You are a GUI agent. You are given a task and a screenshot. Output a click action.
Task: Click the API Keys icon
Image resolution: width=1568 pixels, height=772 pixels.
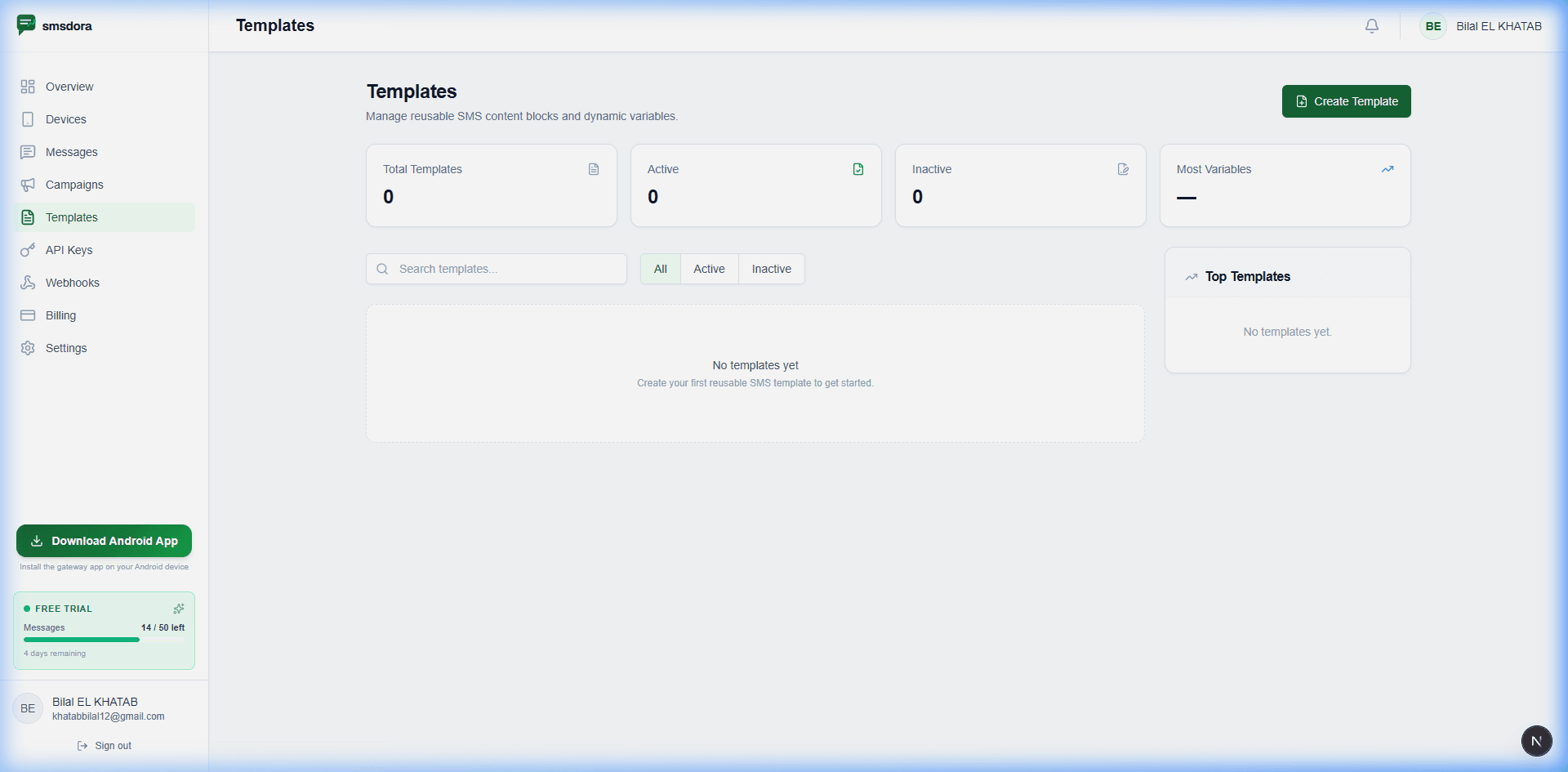point(28,250)
